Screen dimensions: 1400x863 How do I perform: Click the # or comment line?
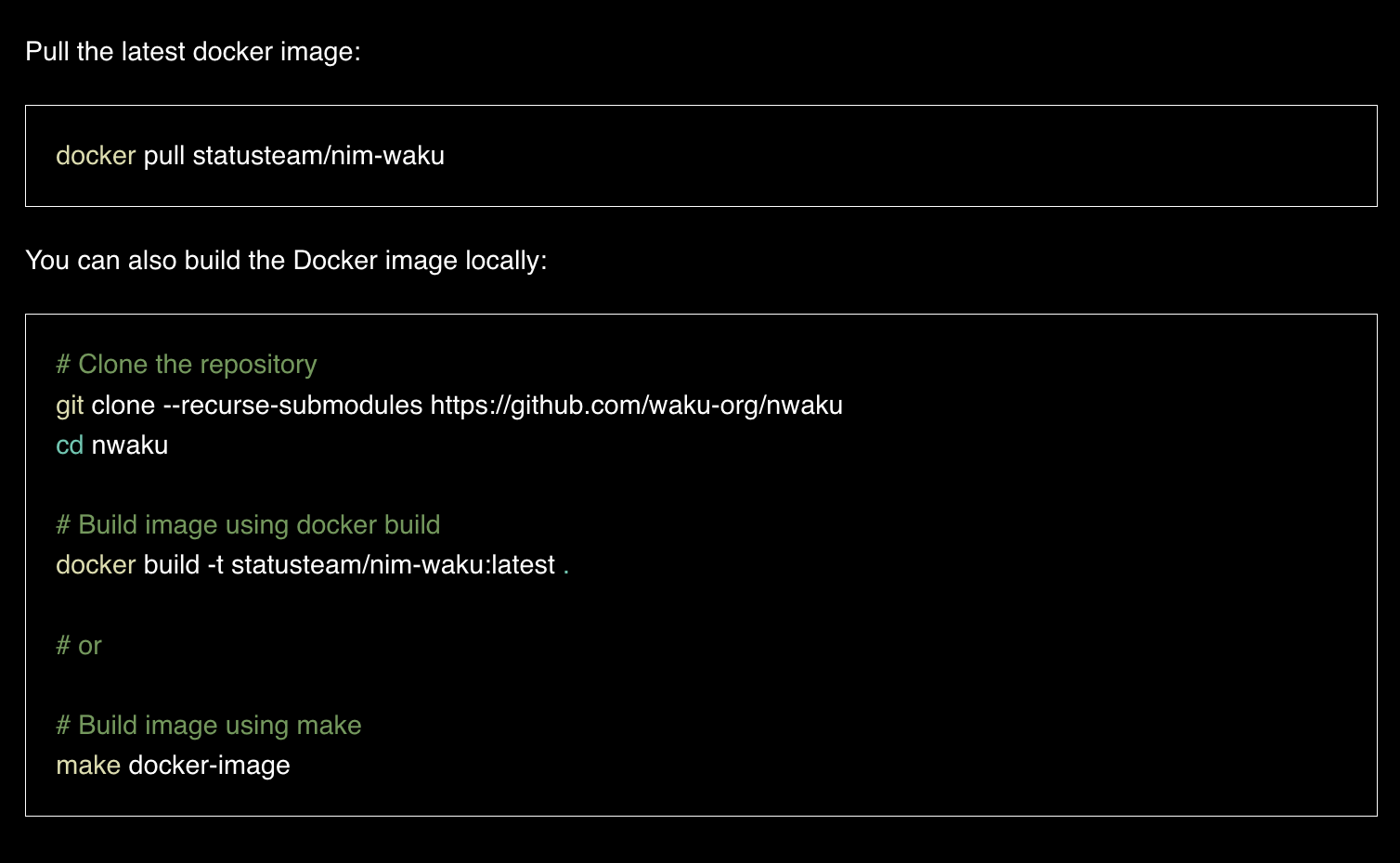pyautogui.click(x=79, y=645)
